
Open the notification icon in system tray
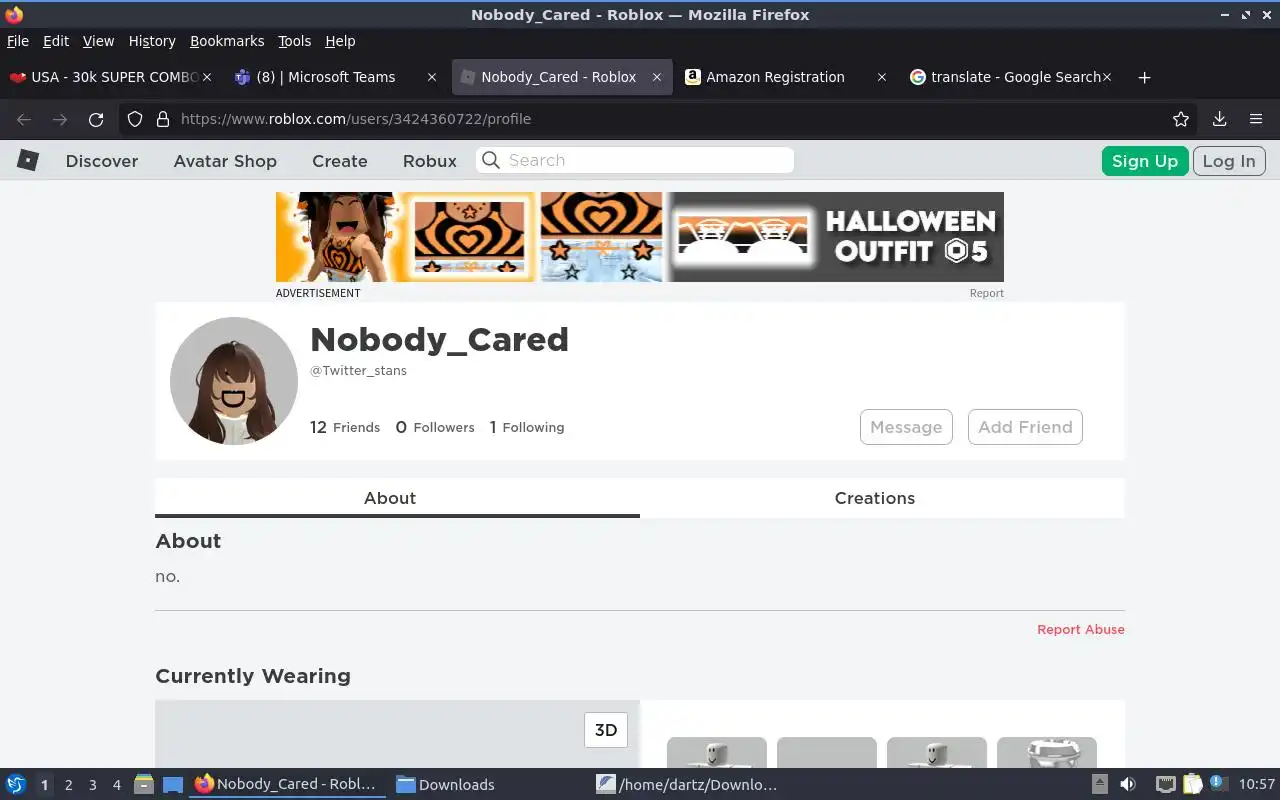[1218, 783]
